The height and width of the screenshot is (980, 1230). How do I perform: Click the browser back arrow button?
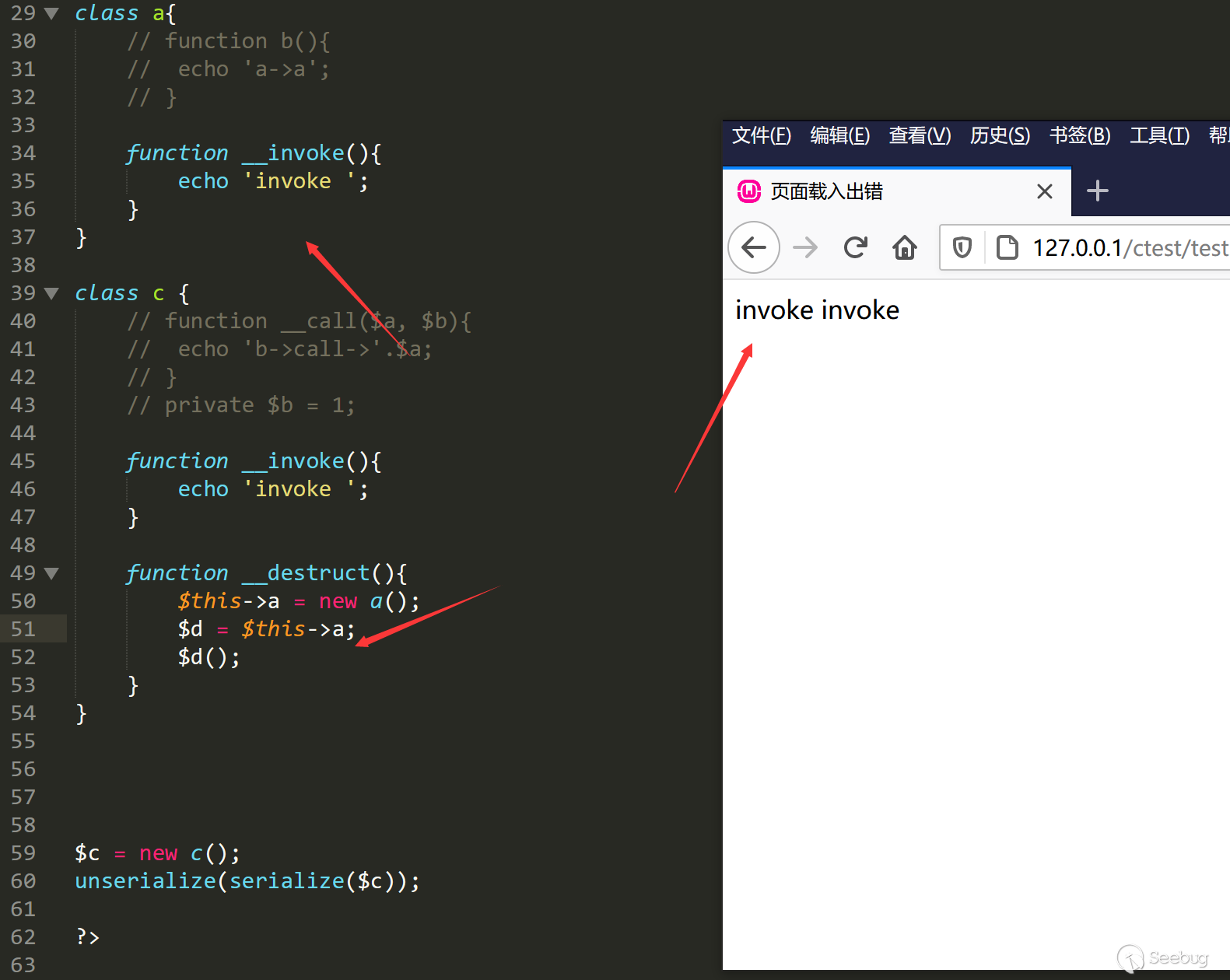click(753, 247)
